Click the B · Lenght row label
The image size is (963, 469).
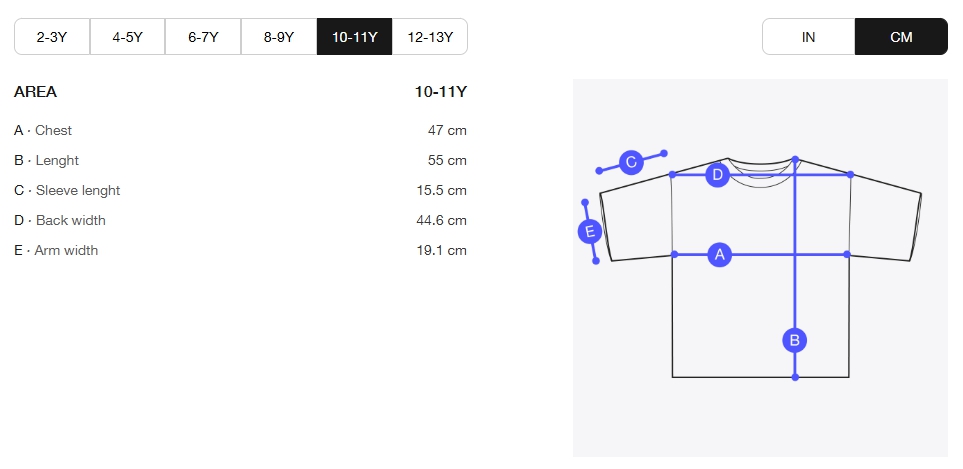click(47, 160)
